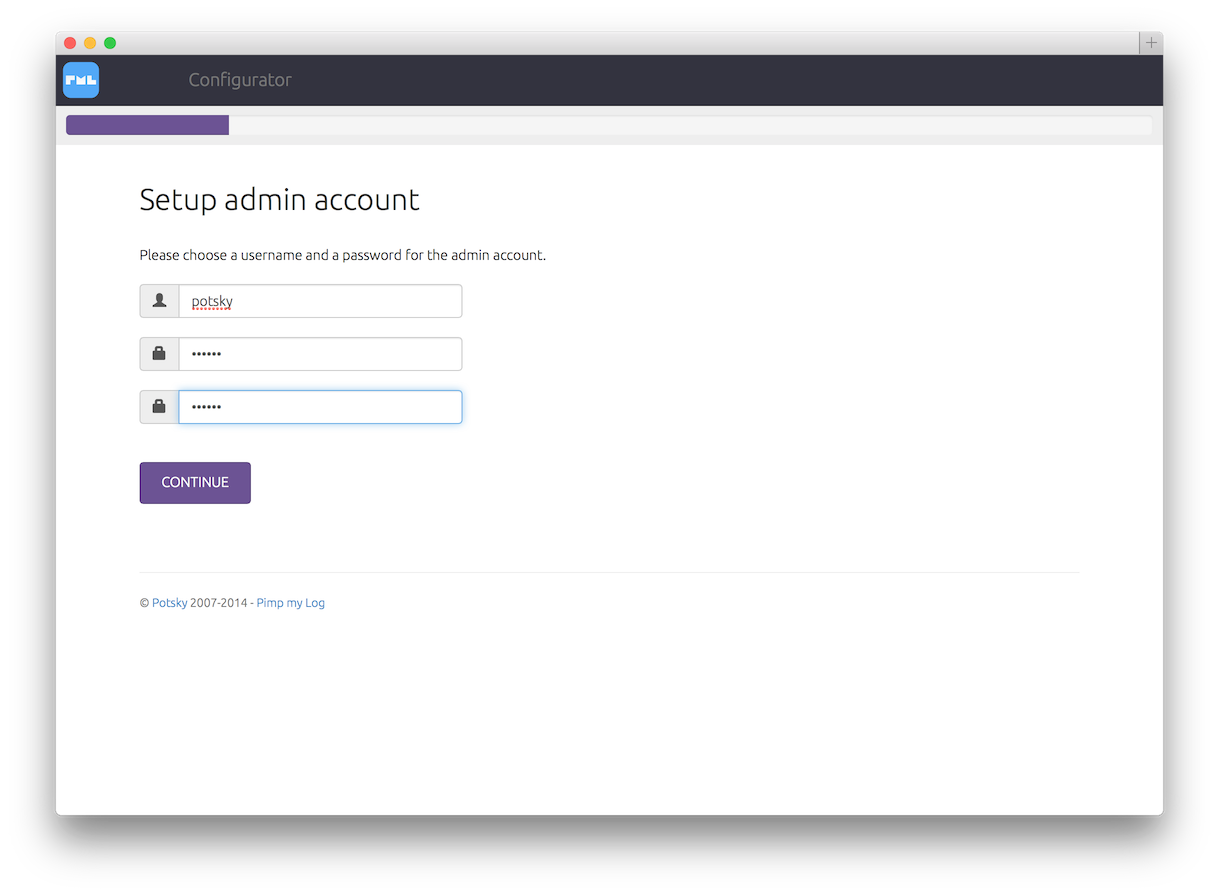Click the plus button at window top right
Viewport: 1219px width, 895px height.
[x=1151, y=43]
